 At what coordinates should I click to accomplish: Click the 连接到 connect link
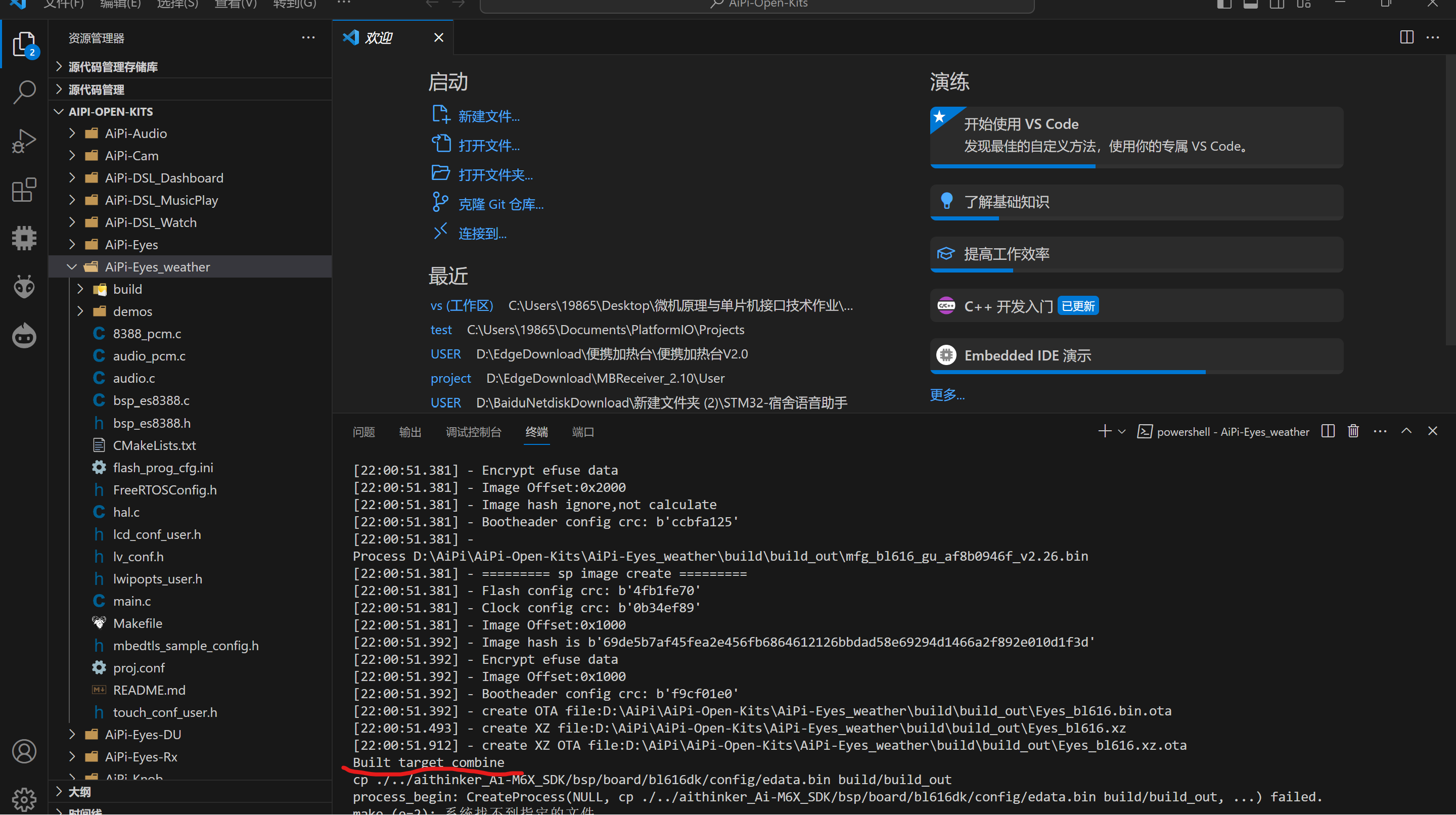482,234
